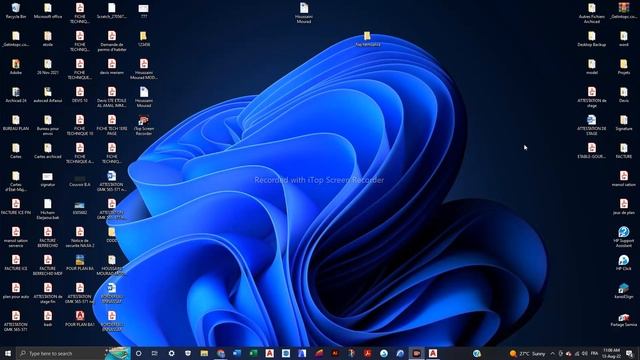Screen dimensions: 640x360
Task: Select the signatur image file
Action: point(48,179)
